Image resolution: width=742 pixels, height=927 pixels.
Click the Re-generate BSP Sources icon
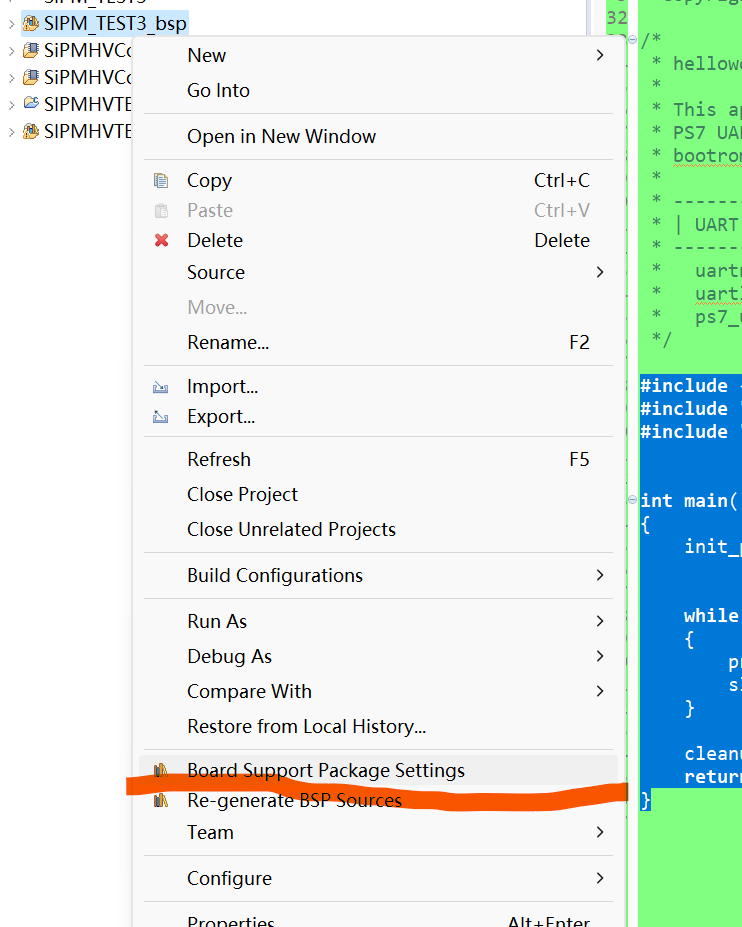(x=161, y=800)
